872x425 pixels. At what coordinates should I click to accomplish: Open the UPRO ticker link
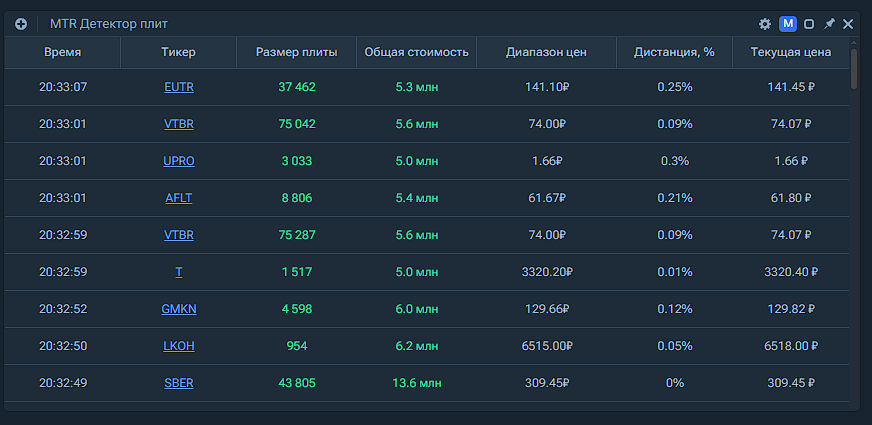179,161
